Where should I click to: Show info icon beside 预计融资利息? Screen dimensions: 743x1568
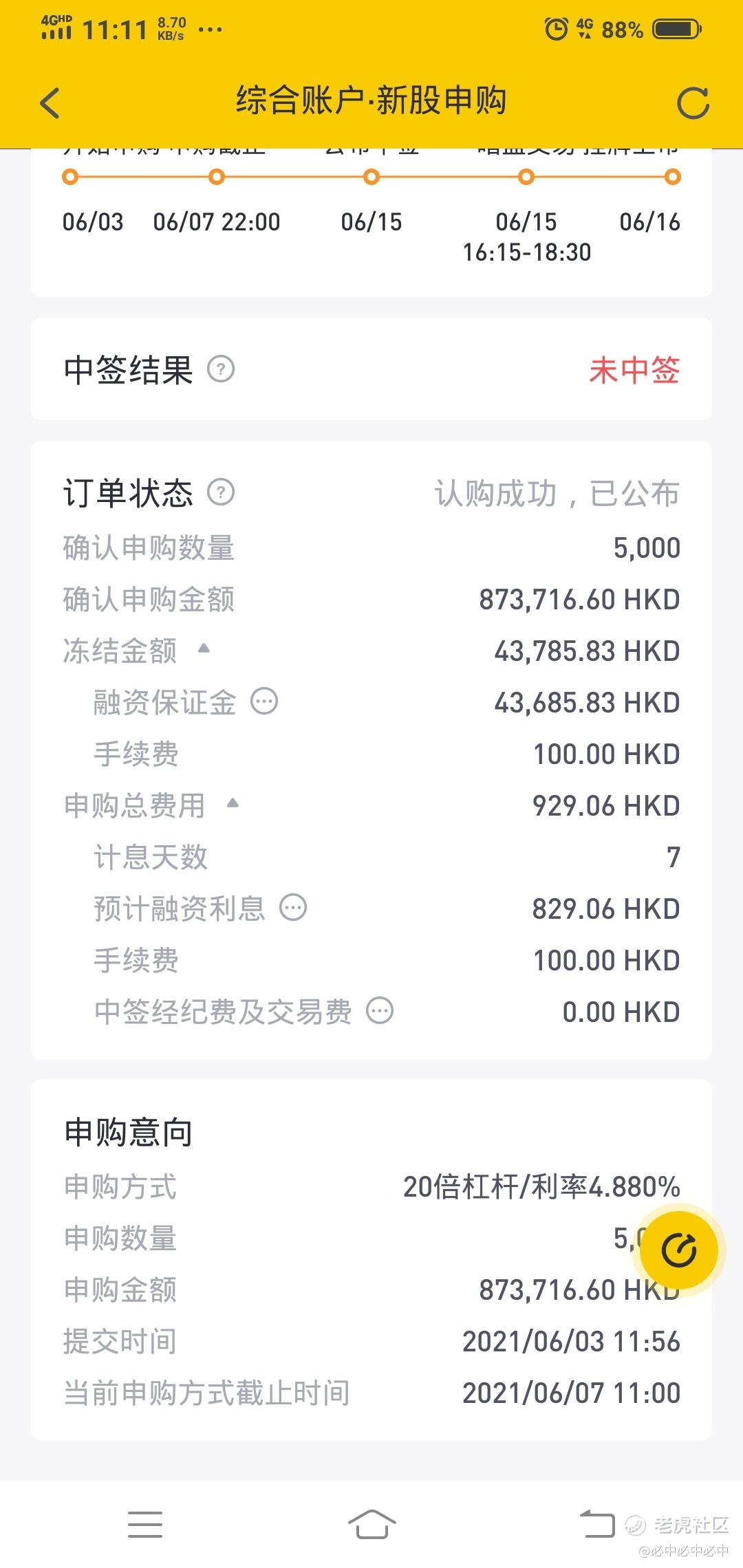293,908
